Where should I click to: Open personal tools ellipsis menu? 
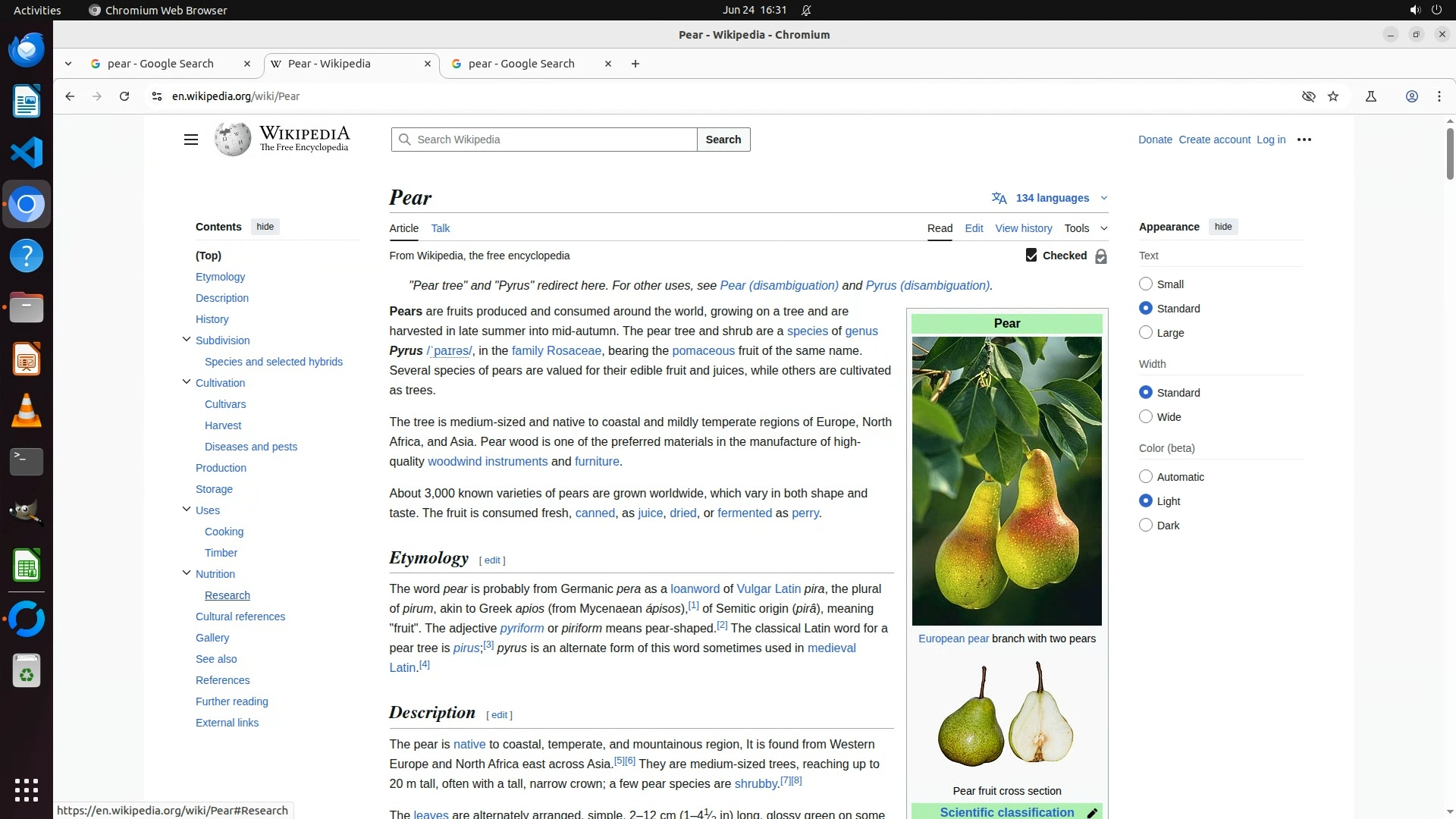click(x=1304, y=140)
